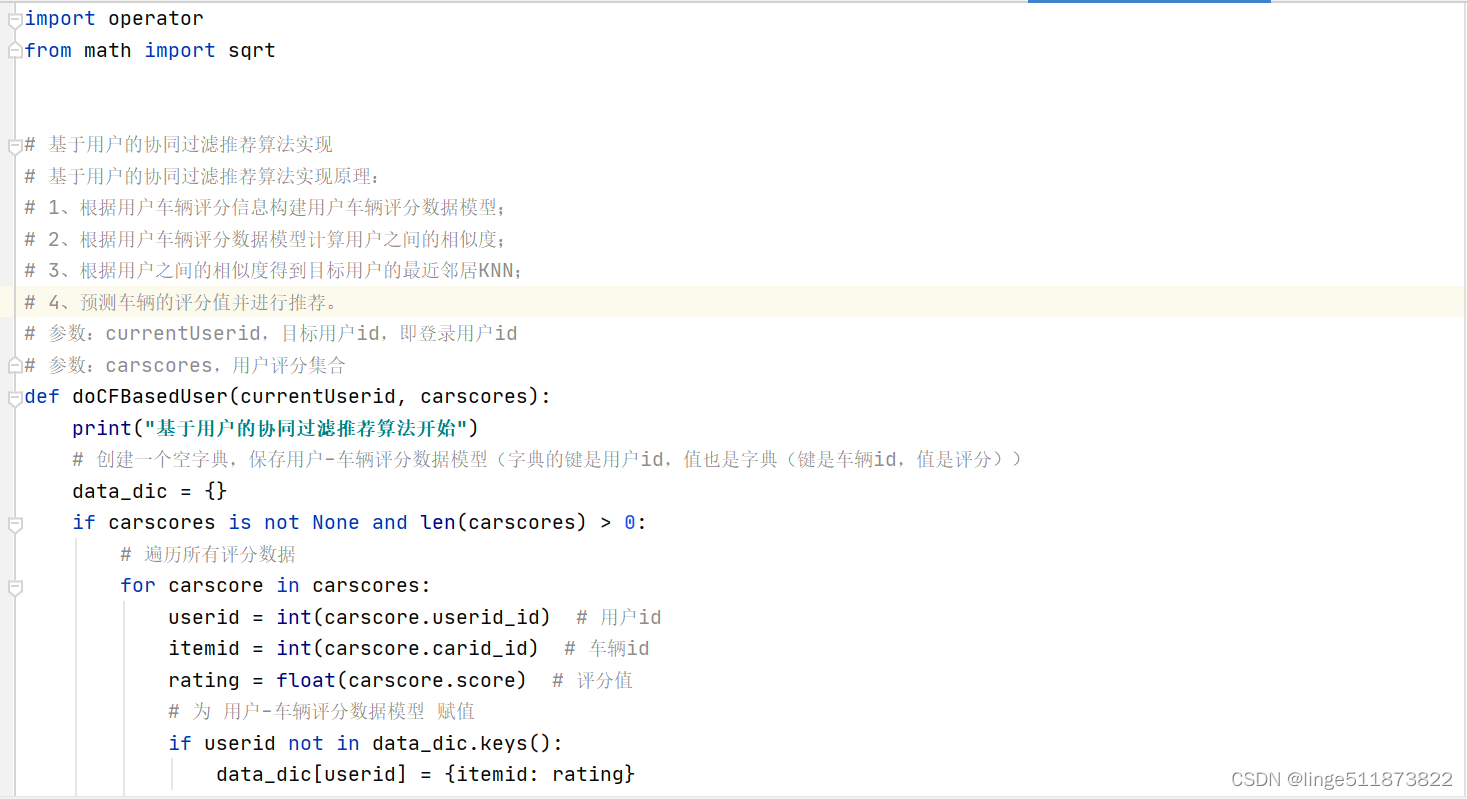Click the 'currentUserid' parameter in the def line
Image resolution: width=1467 pixels, height=799 pixels.
[318, 397]
